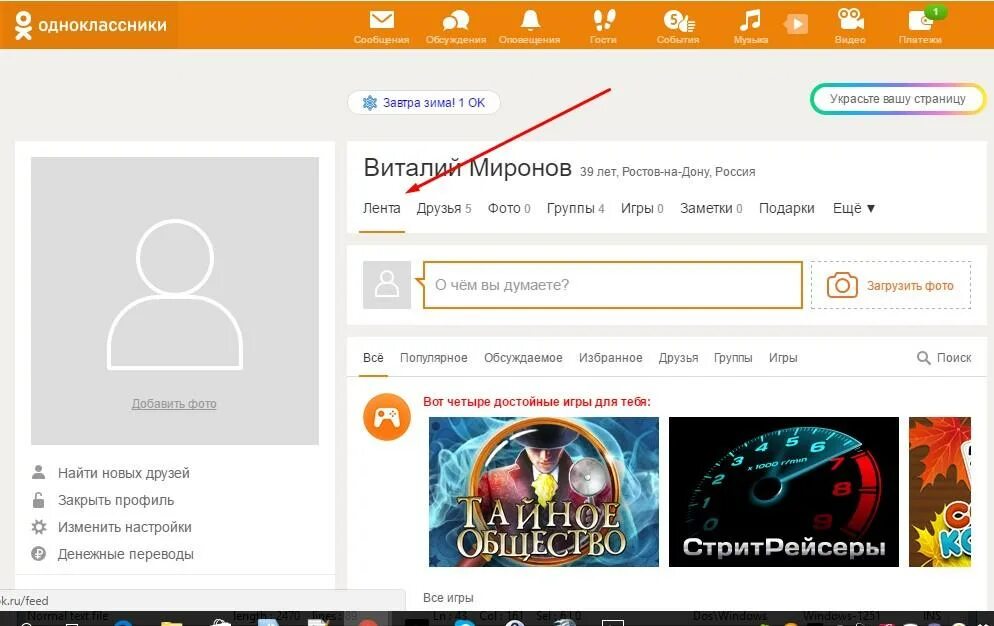Click the snowflake icon in winter banner
The image size is (994, 626).
tap(370, 103)
